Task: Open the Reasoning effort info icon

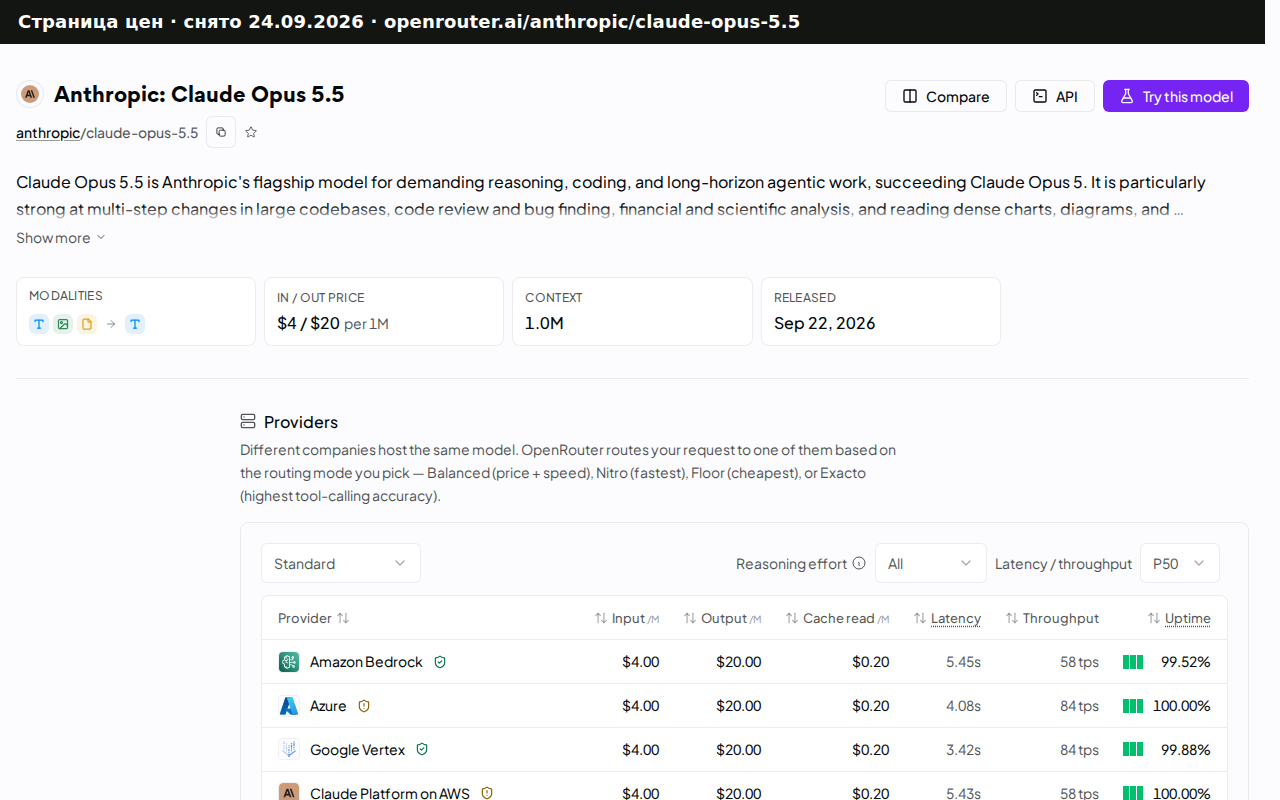Action: coord(858,563)
